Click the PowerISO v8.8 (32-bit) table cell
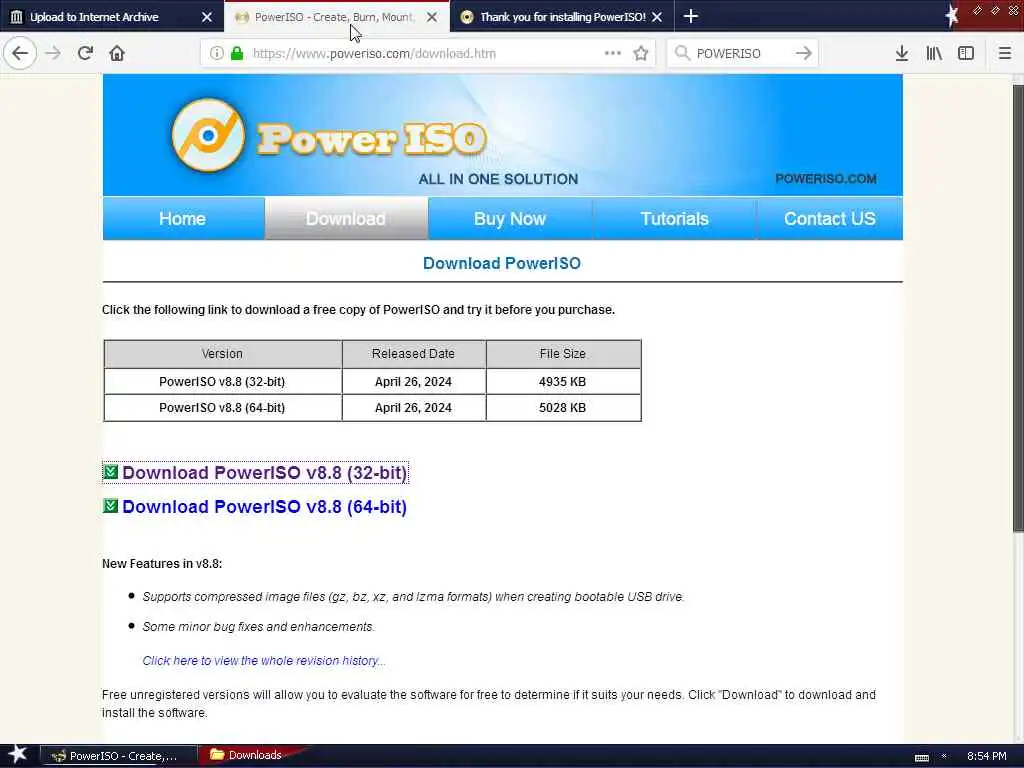 coord(222,381)
